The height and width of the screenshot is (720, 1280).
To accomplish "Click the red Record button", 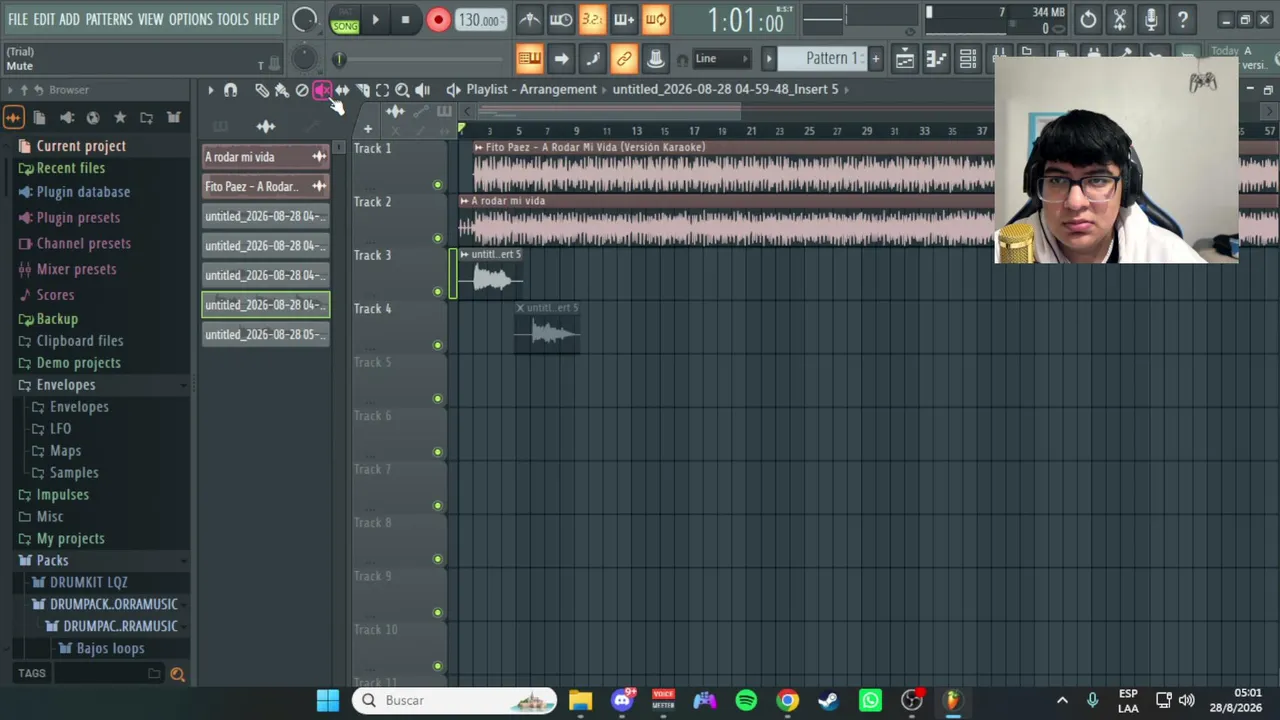I will pos(438,20).
